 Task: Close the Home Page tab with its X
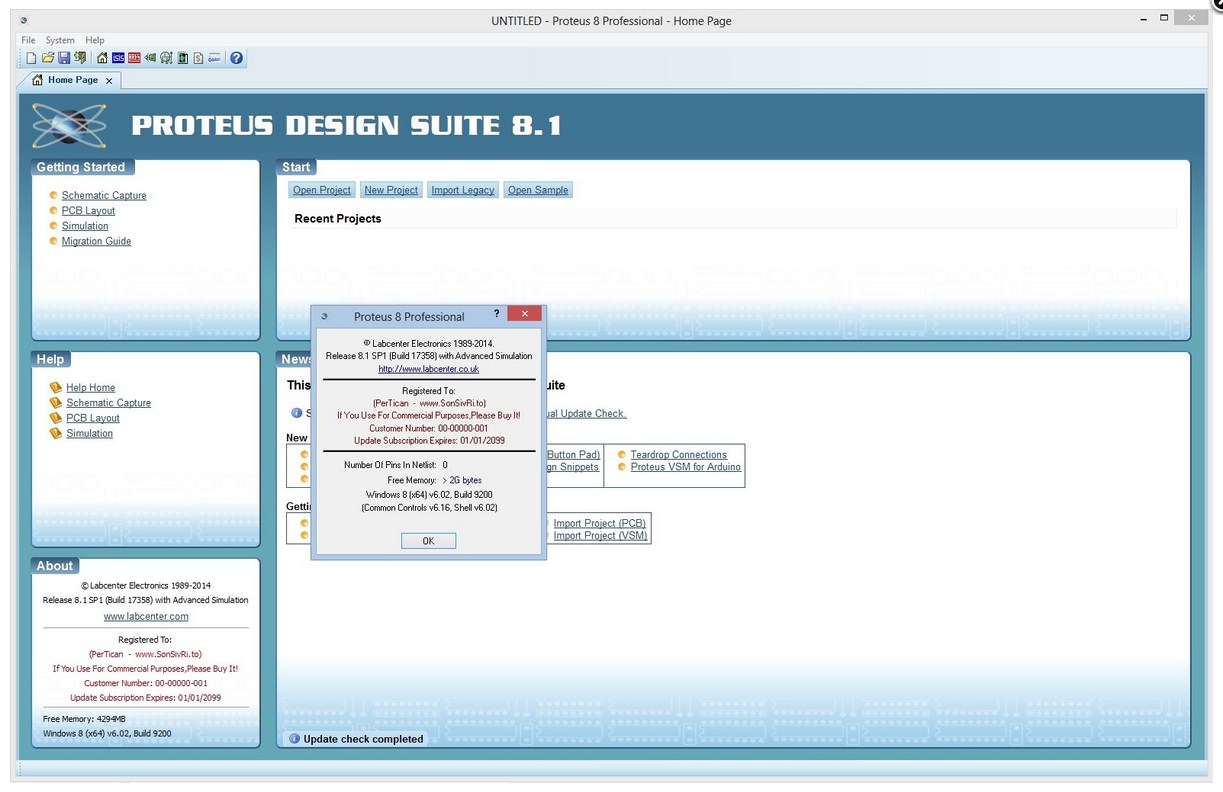(109, 81)
